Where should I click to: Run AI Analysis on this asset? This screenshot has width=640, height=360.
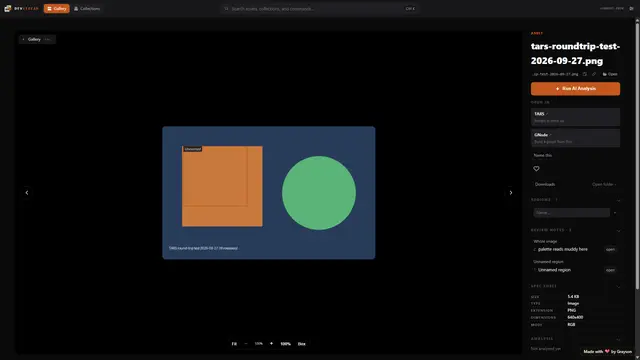[575, 89]
